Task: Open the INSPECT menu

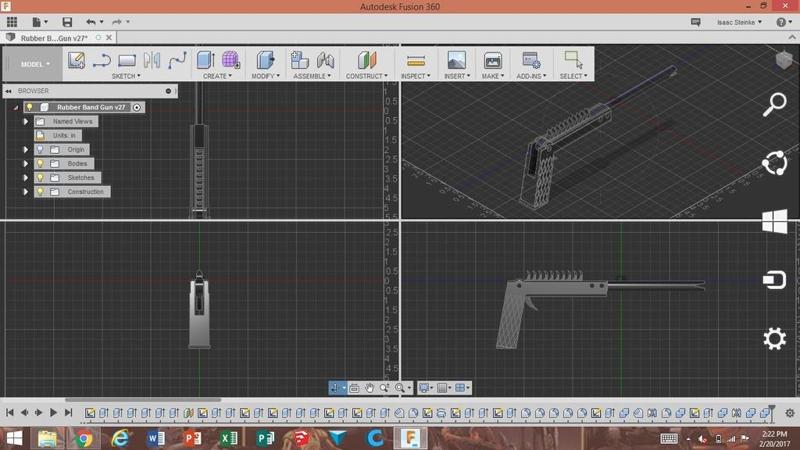Action: [x=416, y=76]
